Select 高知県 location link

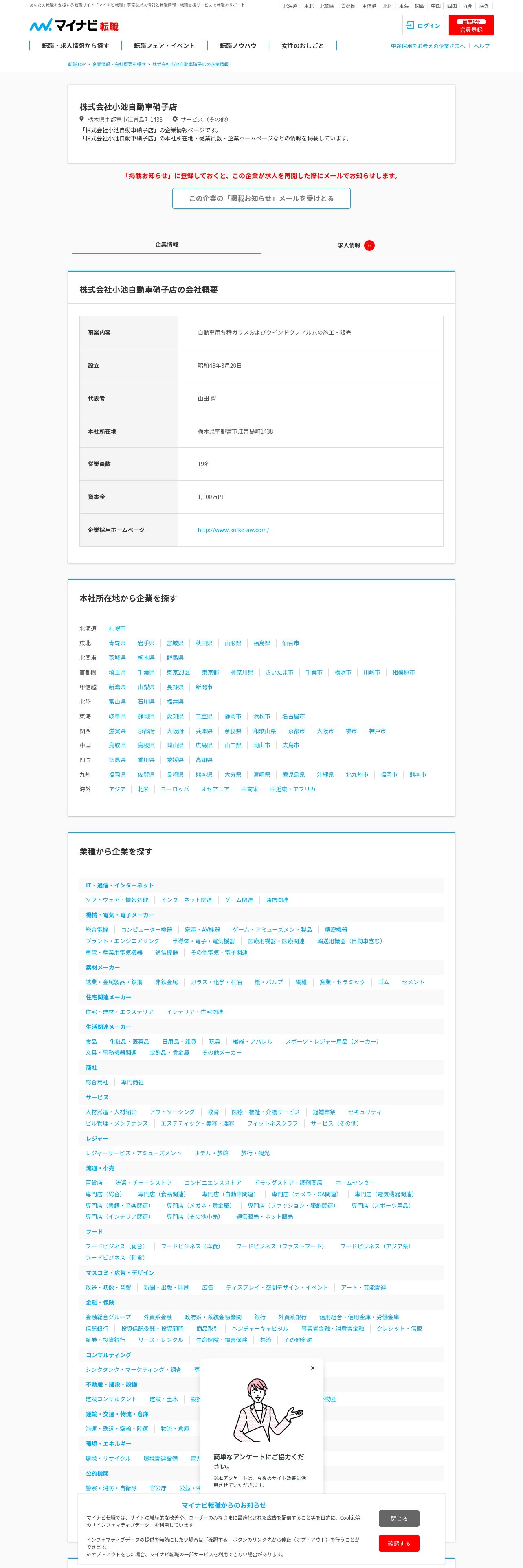tap(204, 760)
